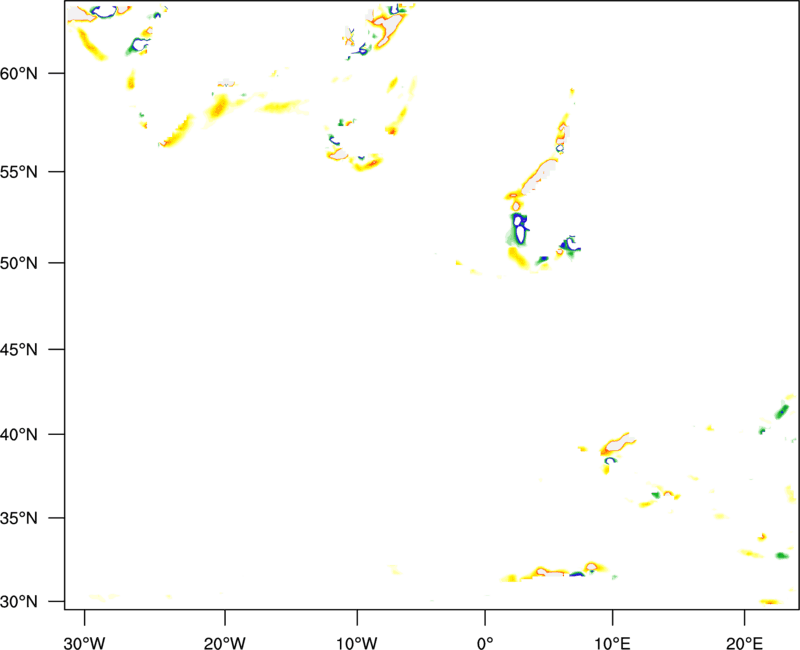The height and width of the screenshot is (650, 800).
Task: Click the 20°W longitude label
Action: (x=225, y=643)
